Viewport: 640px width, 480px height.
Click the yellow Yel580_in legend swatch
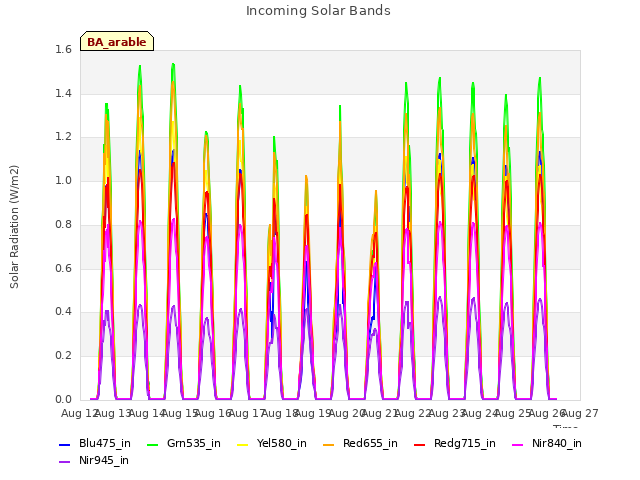pos(242,444)
